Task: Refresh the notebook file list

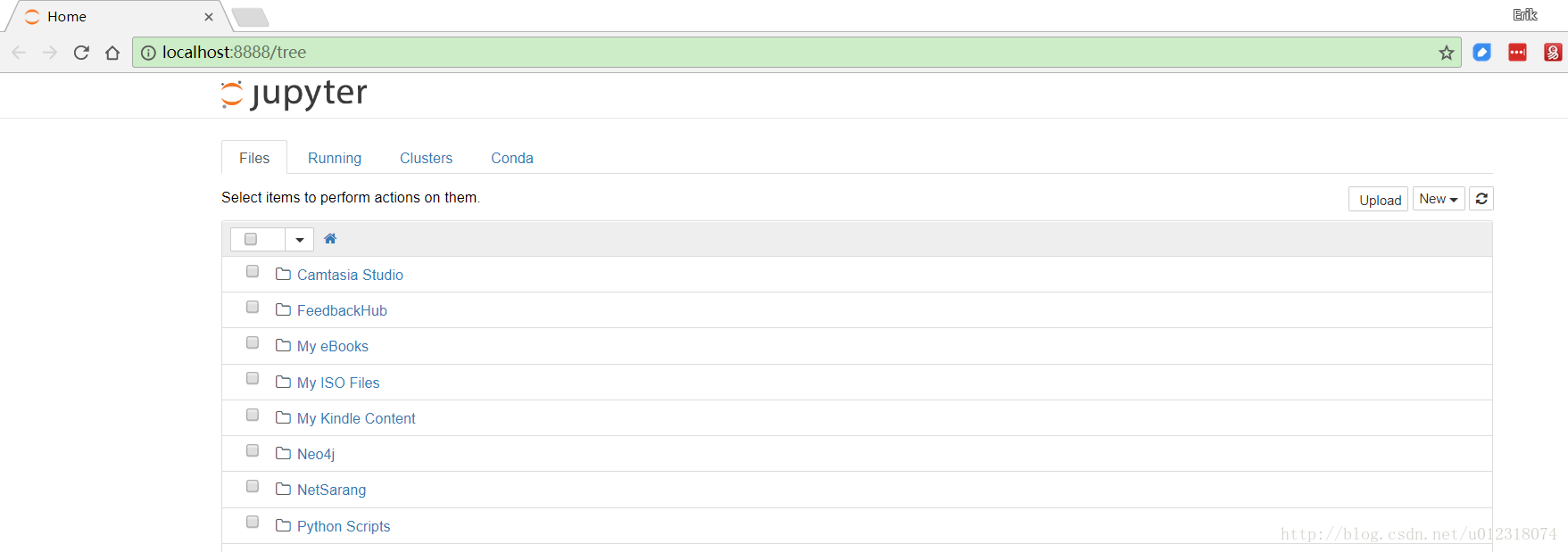Action: (x=1481, y=199)
